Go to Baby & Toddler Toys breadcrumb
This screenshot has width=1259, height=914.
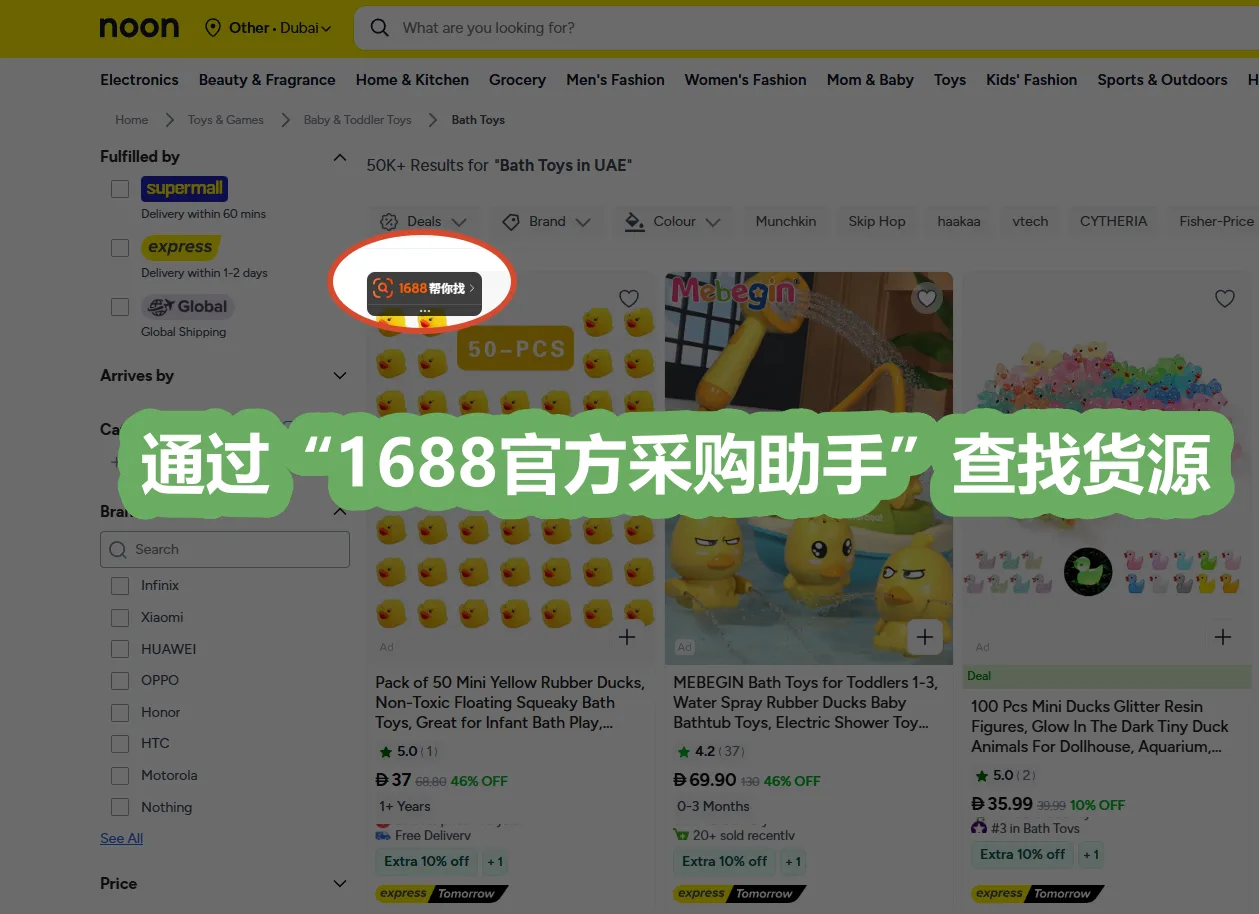(x=358, y=120)
